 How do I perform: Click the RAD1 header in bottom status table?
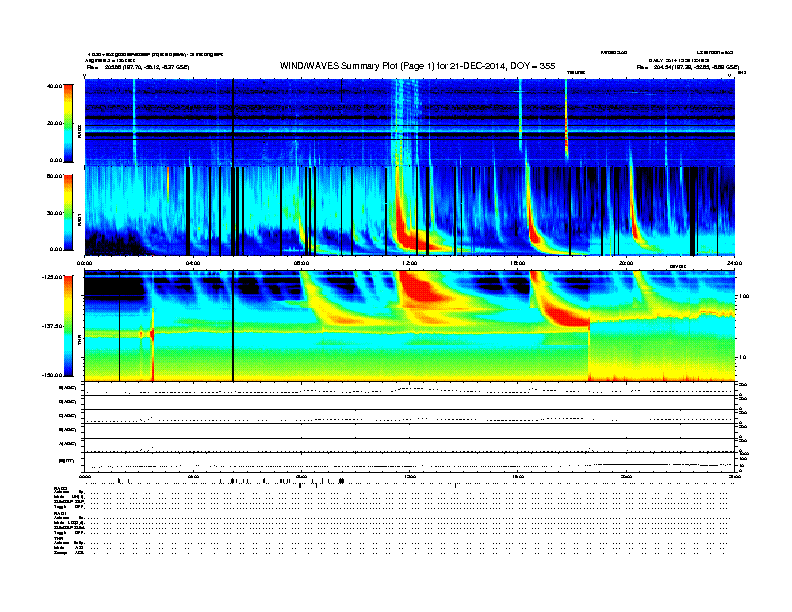[60, 513]
